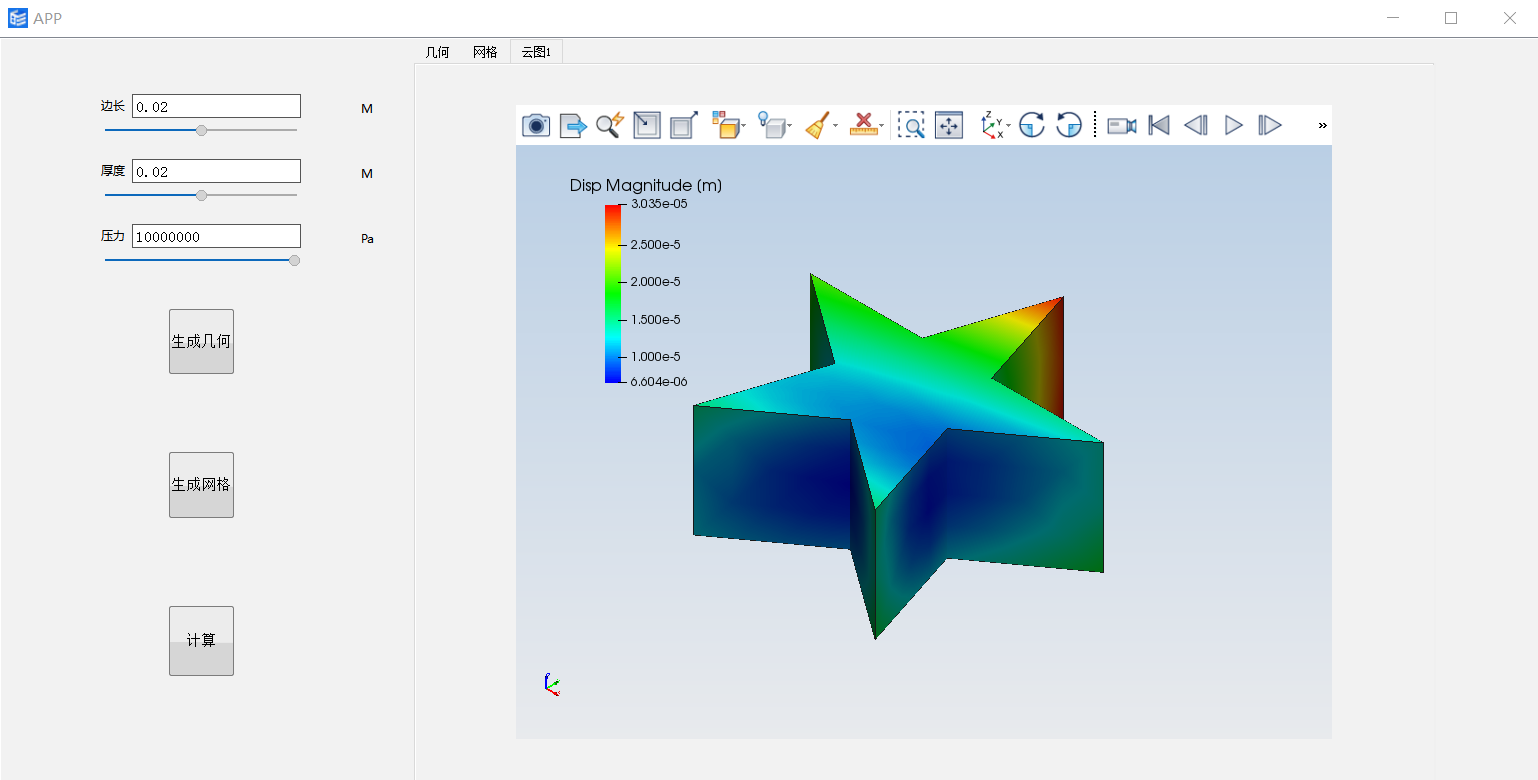Click the star model in viewport
The image size is (1538, 780).
pos(898,455)
